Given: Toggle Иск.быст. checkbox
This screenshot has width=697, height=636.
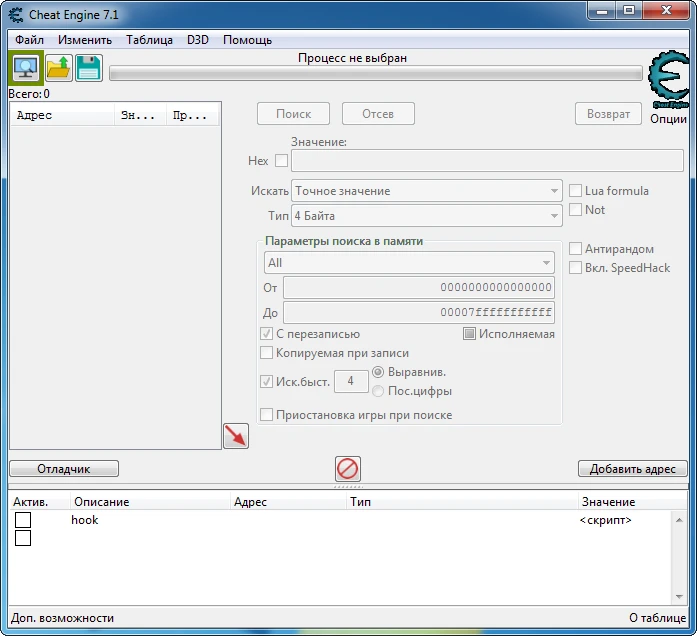Looking at the screenshot, I should (x=266, y=381).
